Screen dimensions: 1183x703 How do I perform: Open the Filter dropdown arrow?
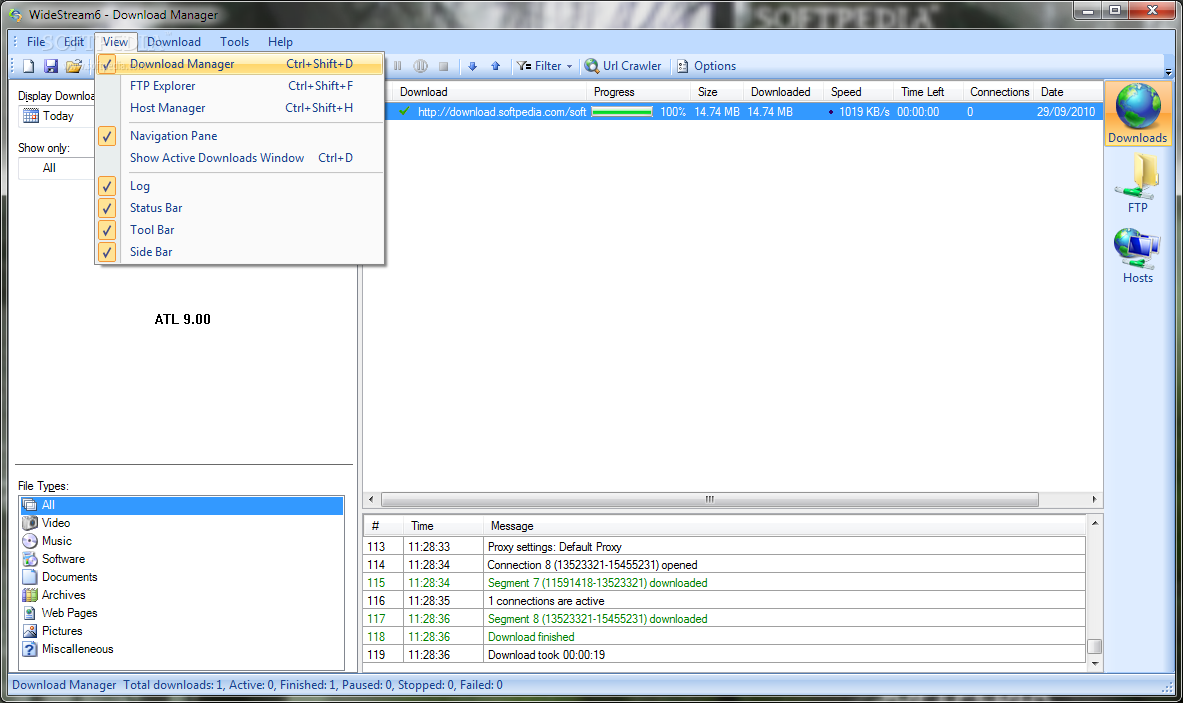570,66
